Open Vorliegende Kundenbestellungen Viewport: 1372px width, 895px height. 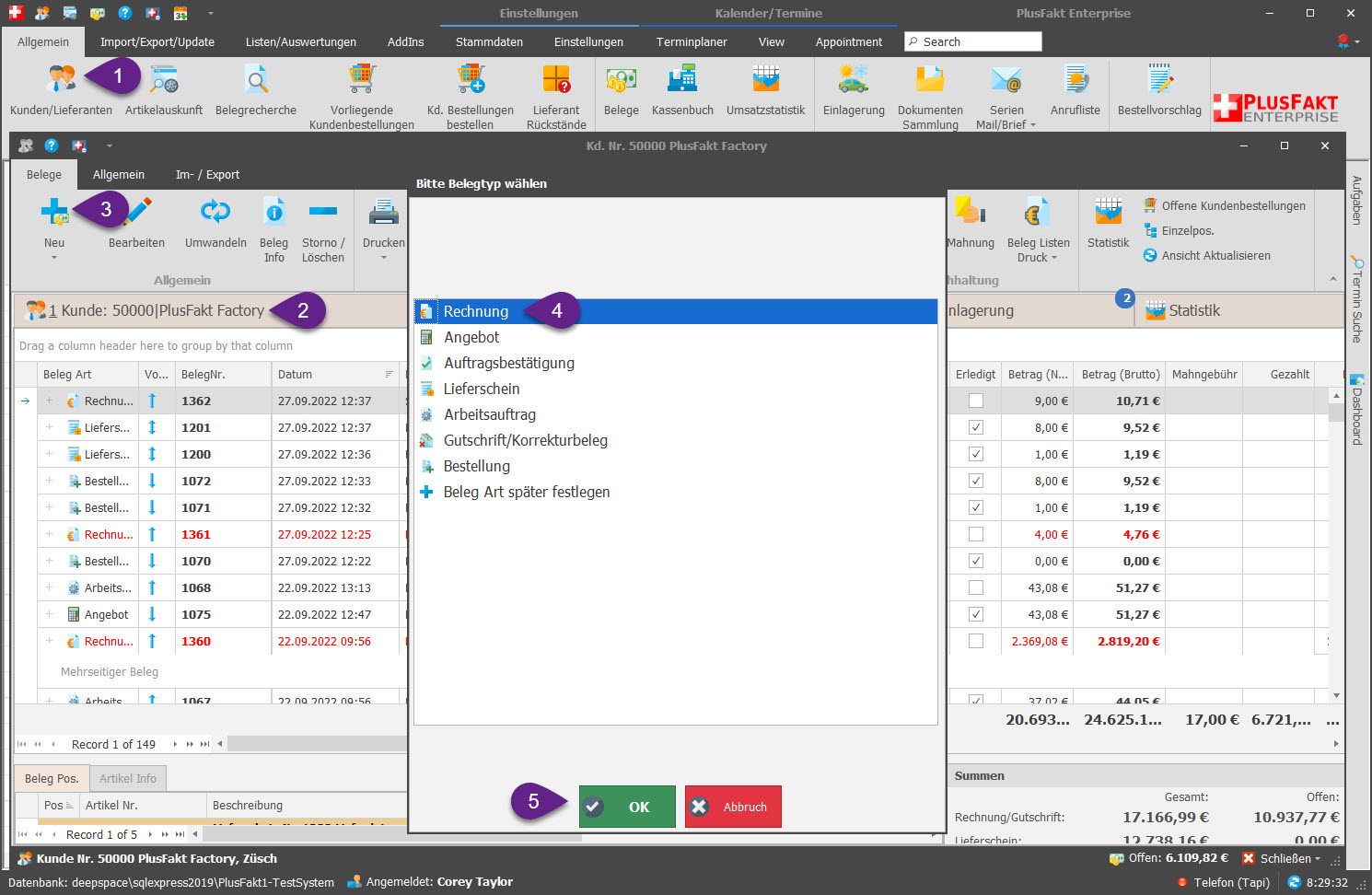point(362,96)
